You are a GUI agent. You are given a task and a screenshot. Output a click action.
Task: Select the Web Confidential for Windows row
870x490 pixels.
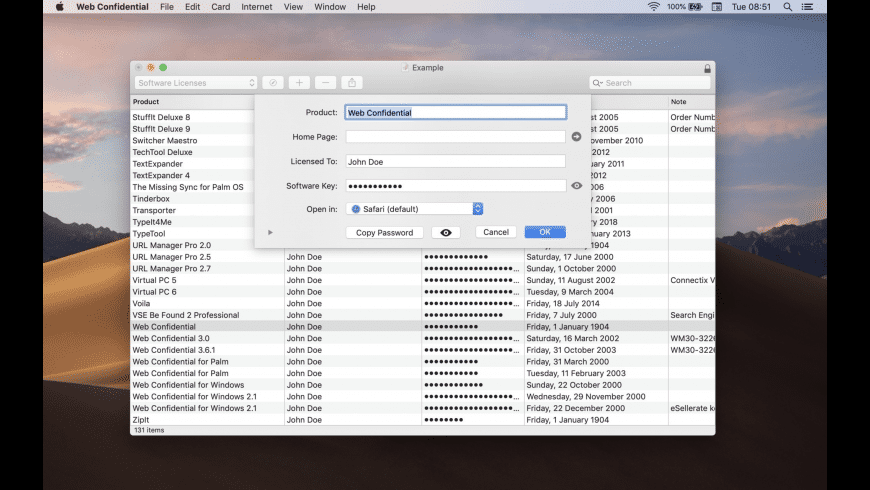pyautogui.click(x=423, y=385)
